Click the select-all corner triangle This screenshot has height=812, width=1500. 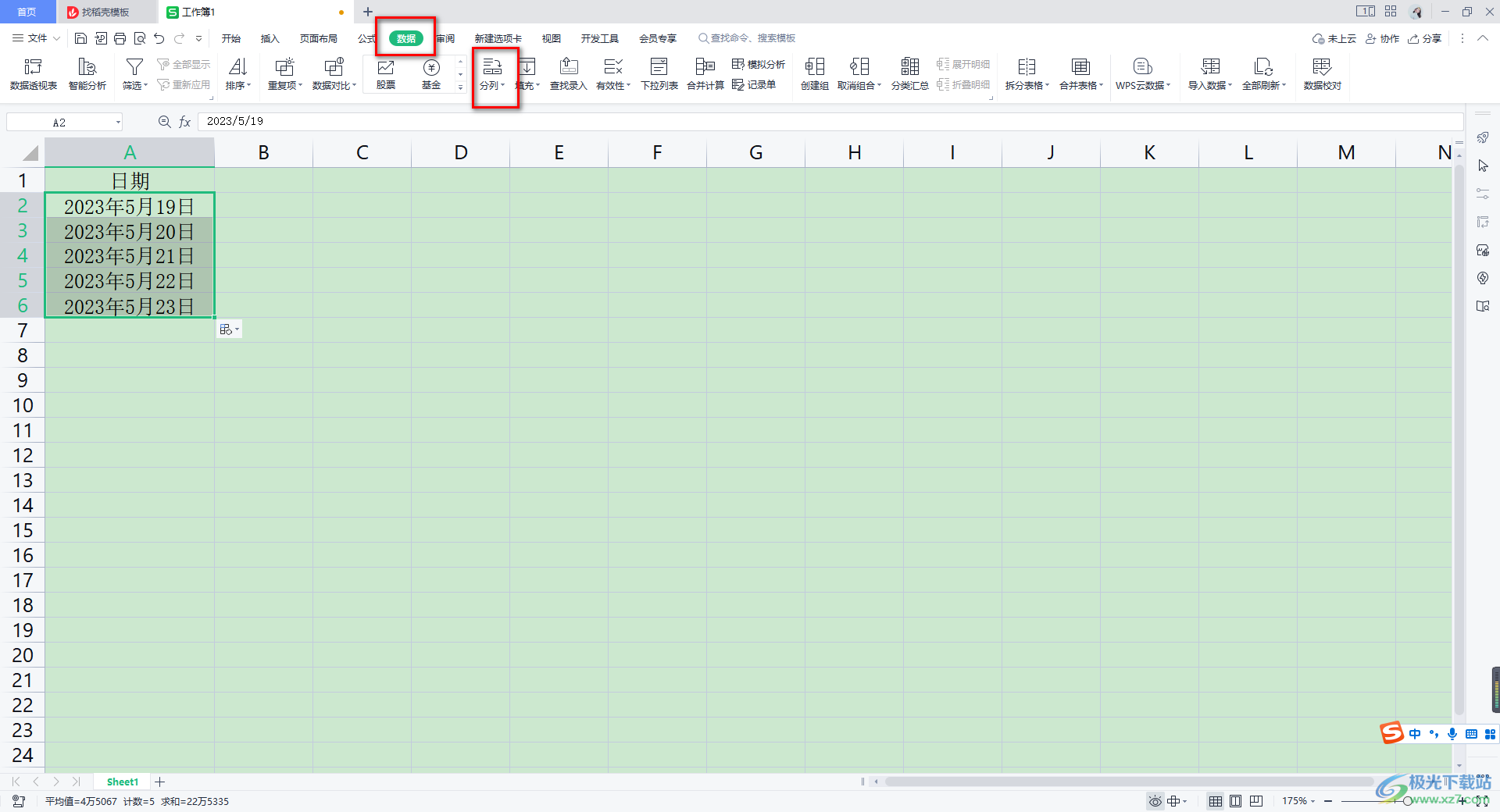(x=30, y=152)
